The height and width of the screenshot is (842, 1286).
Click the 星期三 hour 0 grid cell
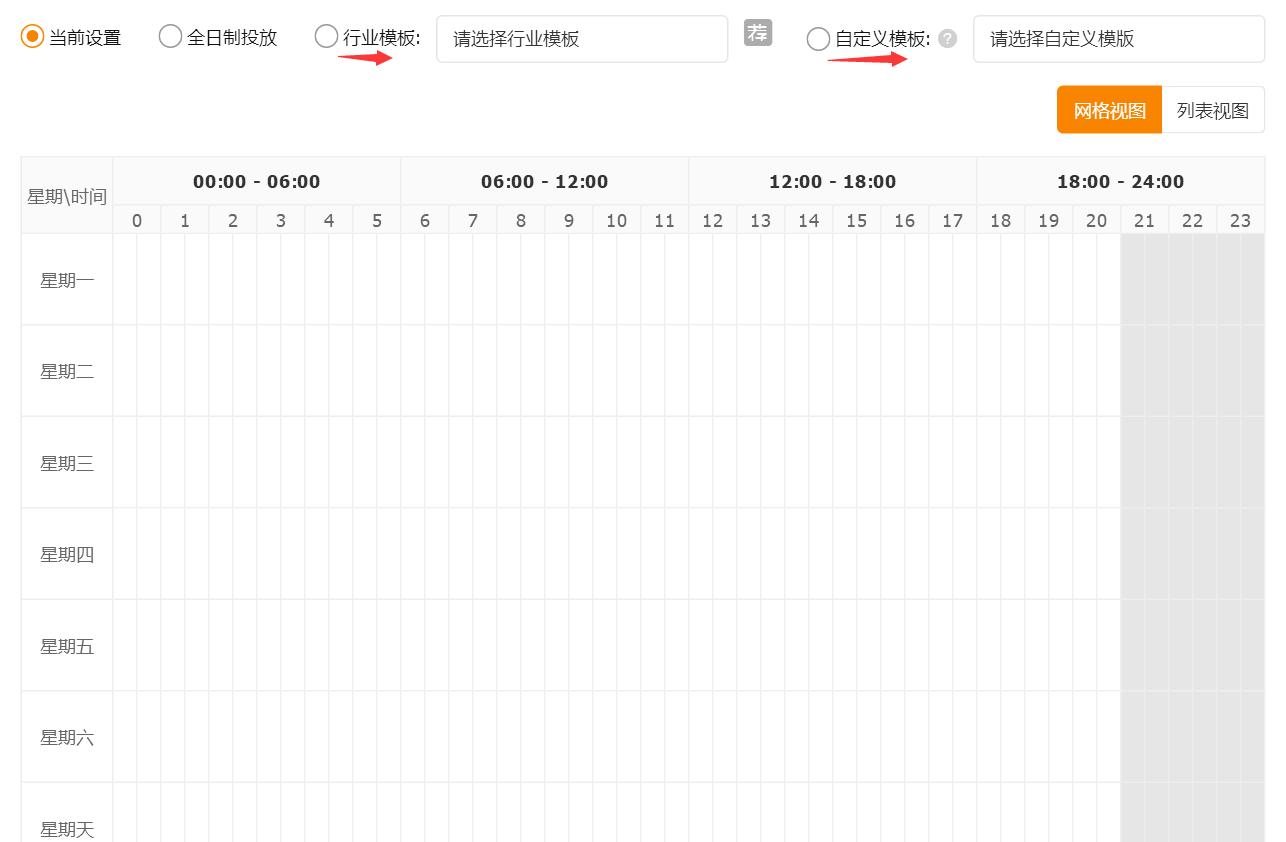point(136,462)
